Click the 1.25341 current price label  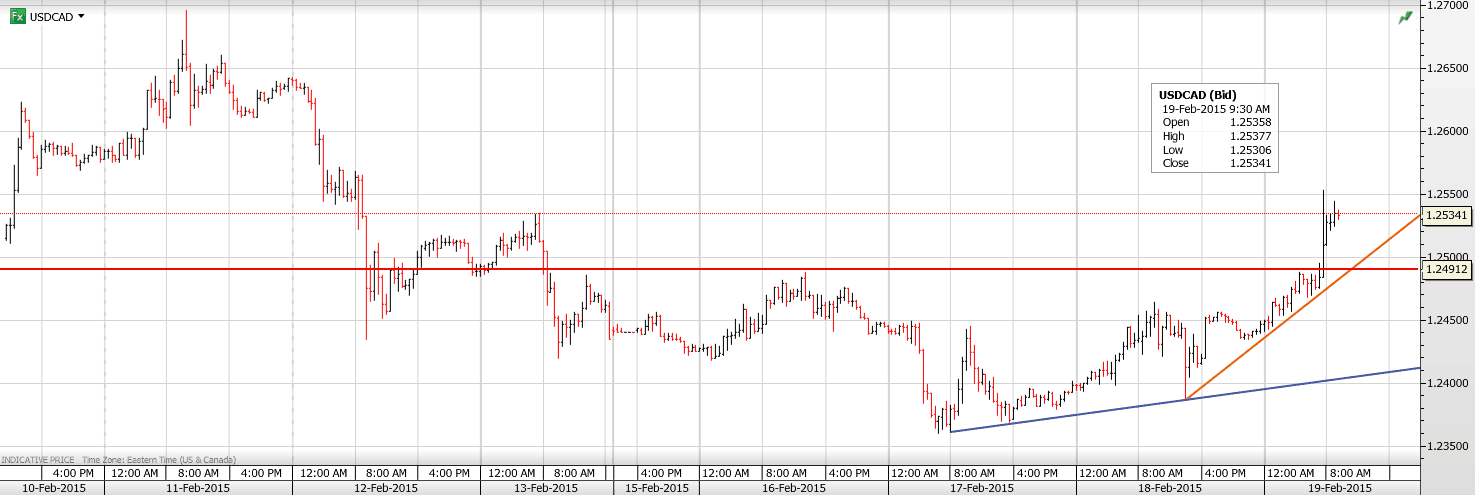(1446, 215)
